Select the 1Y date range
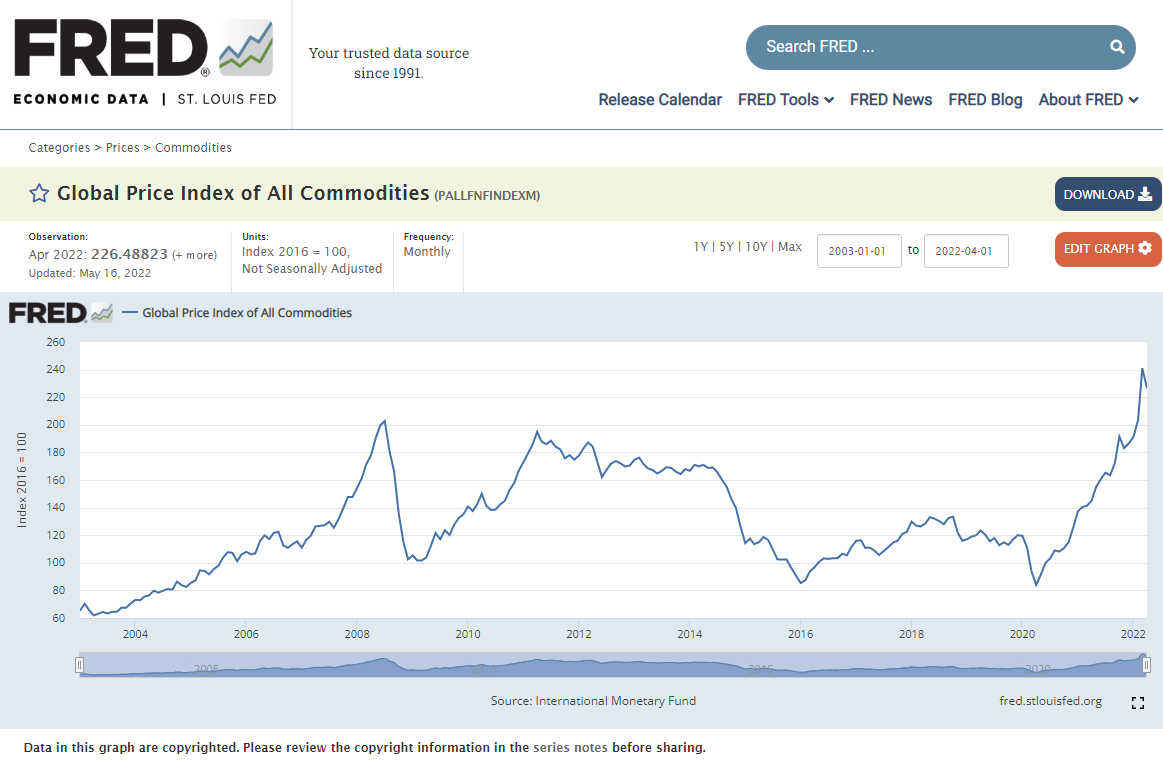The width and height of the screenshot is (1163, 765). click(700, 246)
